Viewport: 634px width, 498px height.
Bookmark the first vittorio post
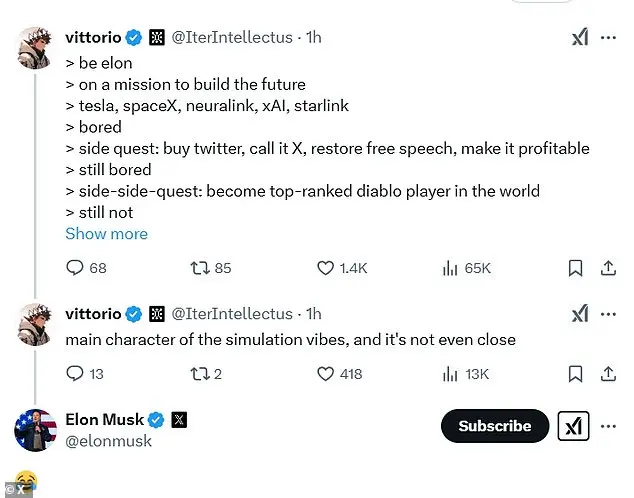point(576,268)
